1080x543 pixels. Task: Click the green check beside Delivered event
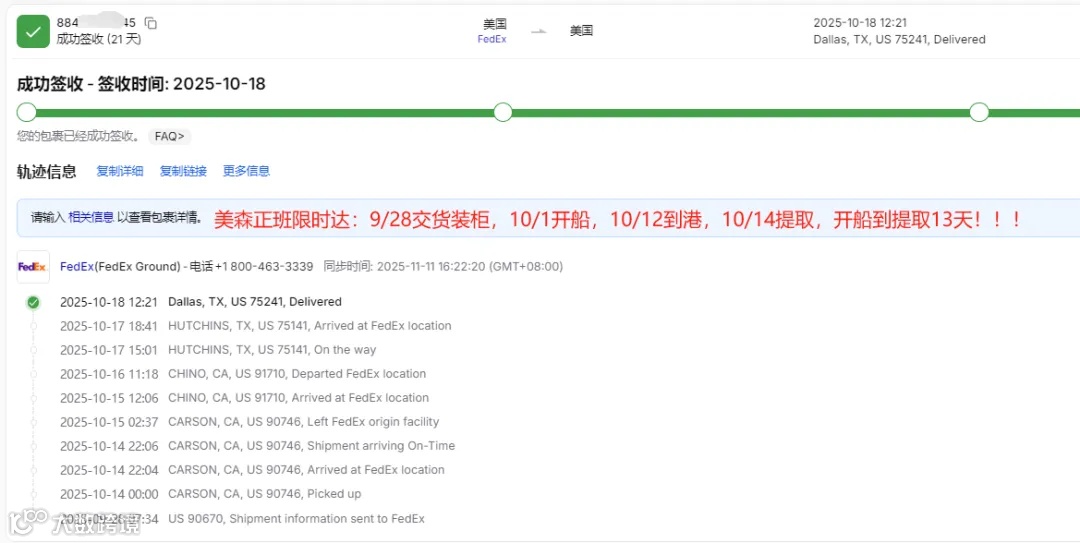tap(33, 302)
